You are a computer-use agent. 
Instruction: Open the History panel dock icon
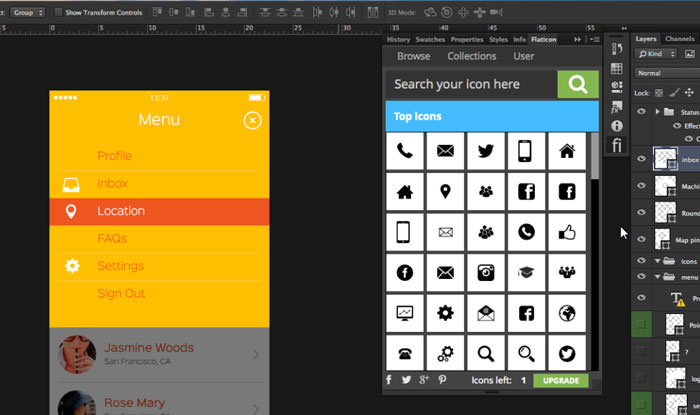[617, 49]
